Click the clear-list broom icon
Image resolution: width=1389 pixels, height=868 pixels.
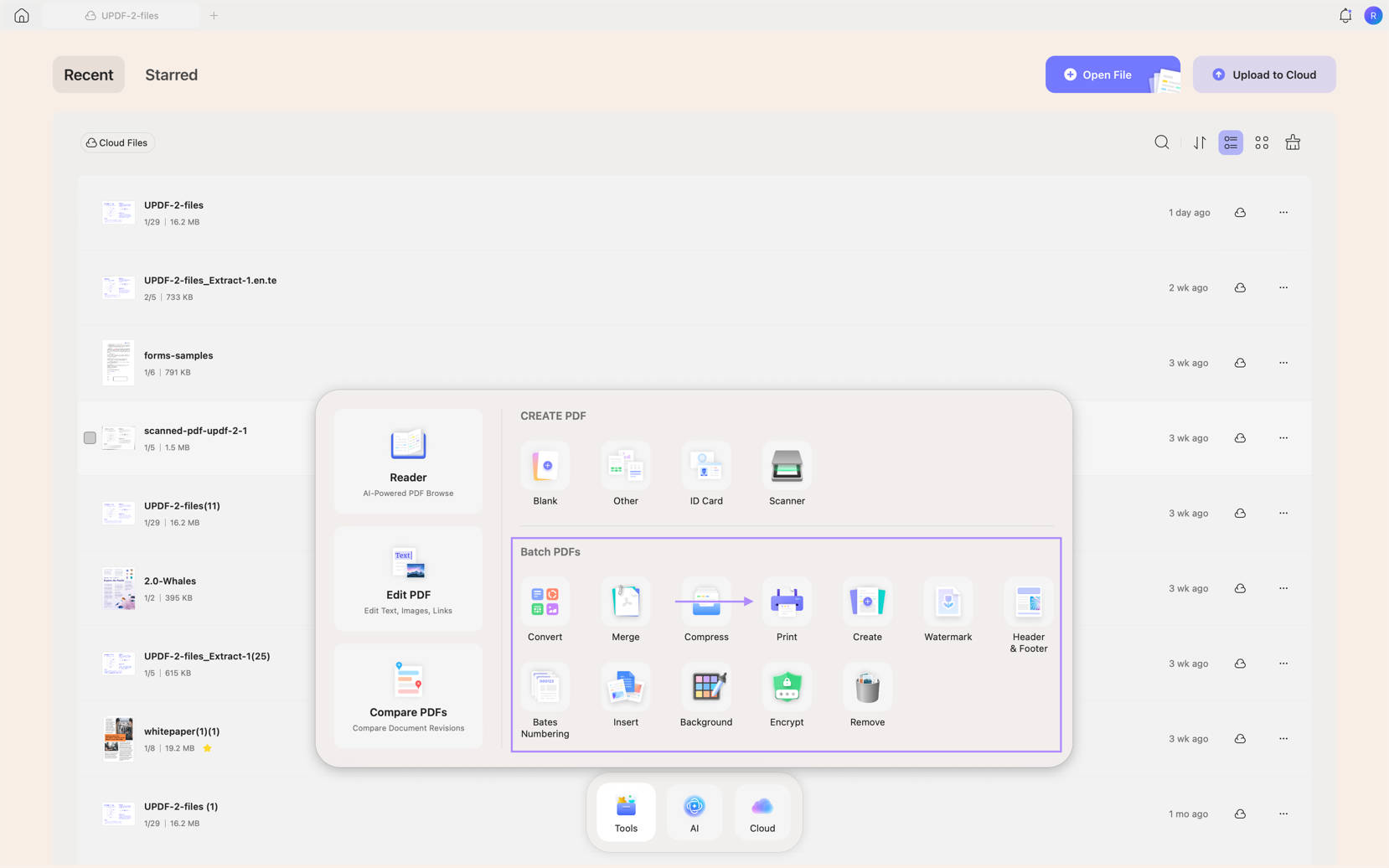(1293, 142)
